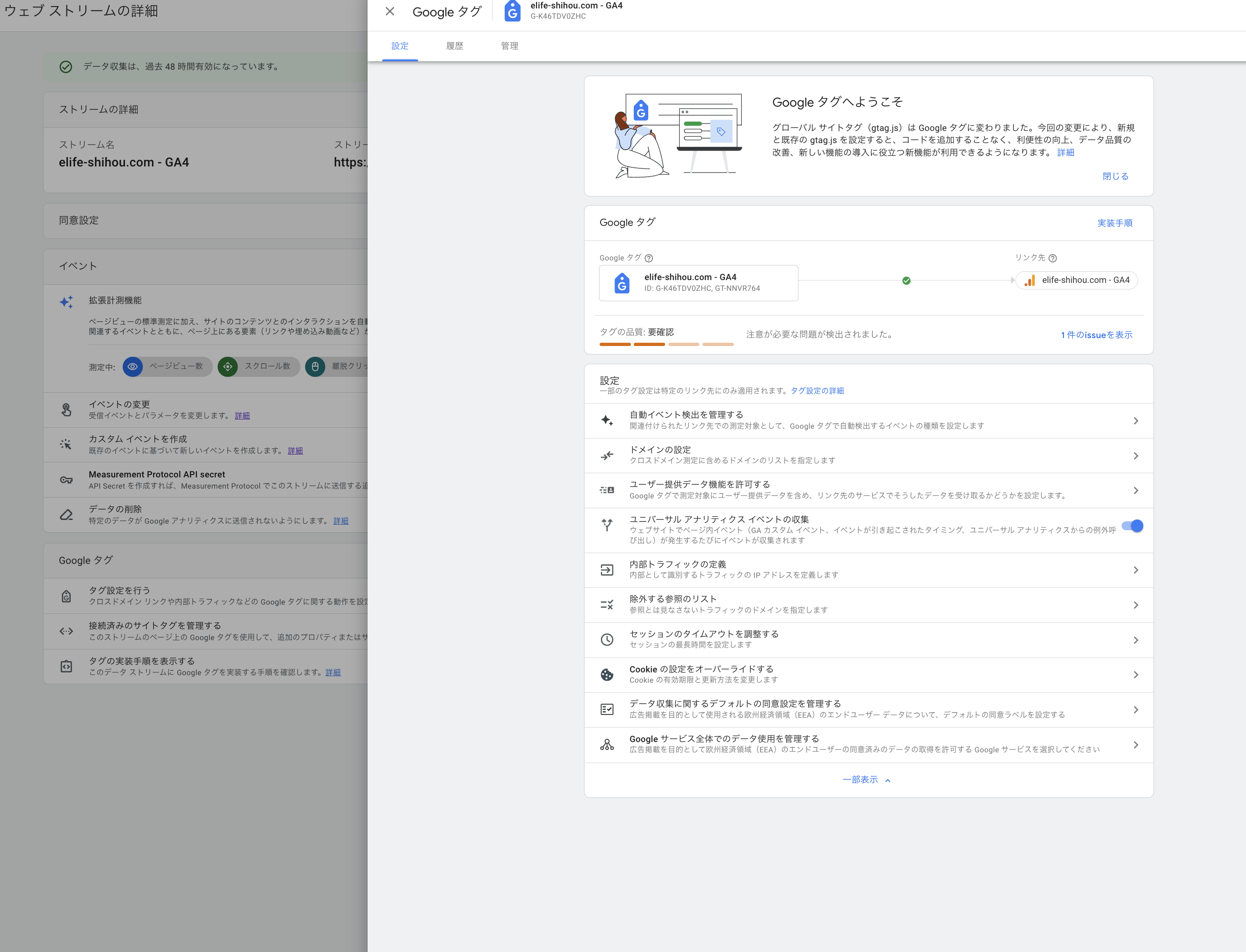Toggle ユニバーサル アナリティクス イベントの収集 switch
Viewport: 1246px width, 952px height.
point(1132,526)
